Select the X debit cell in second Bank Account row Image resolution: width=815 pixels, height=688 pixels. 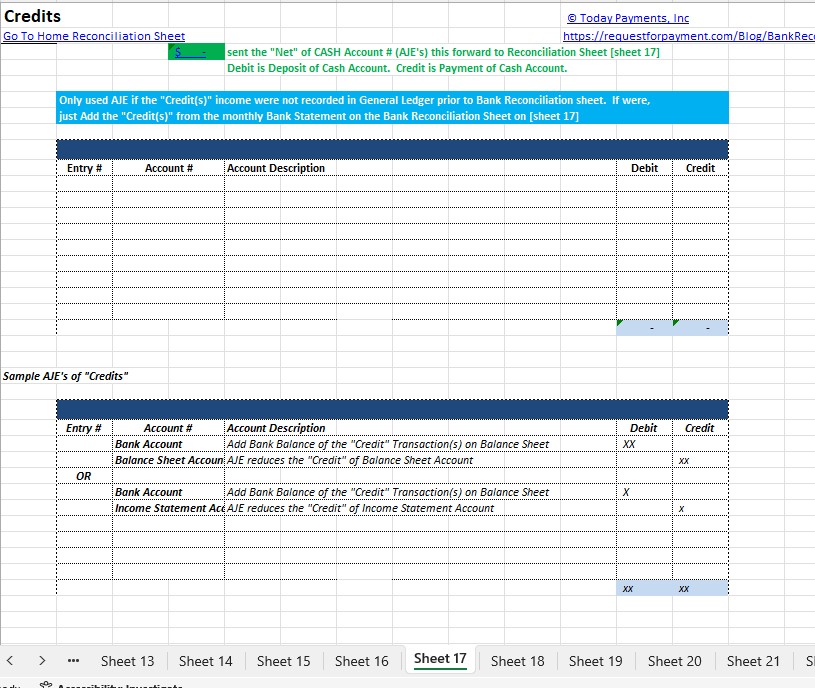click(644, 492)
